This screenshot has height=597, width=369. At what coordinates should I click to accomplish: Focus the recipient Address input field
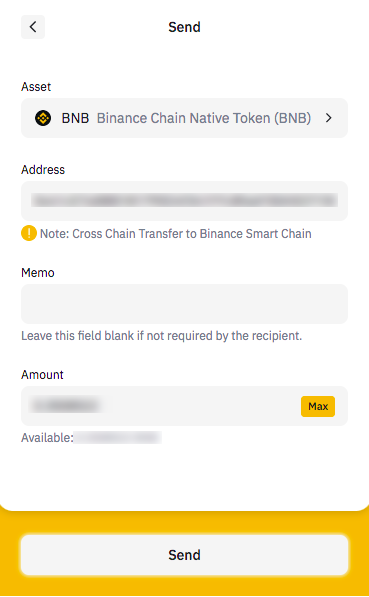click(x=184, y=201)
